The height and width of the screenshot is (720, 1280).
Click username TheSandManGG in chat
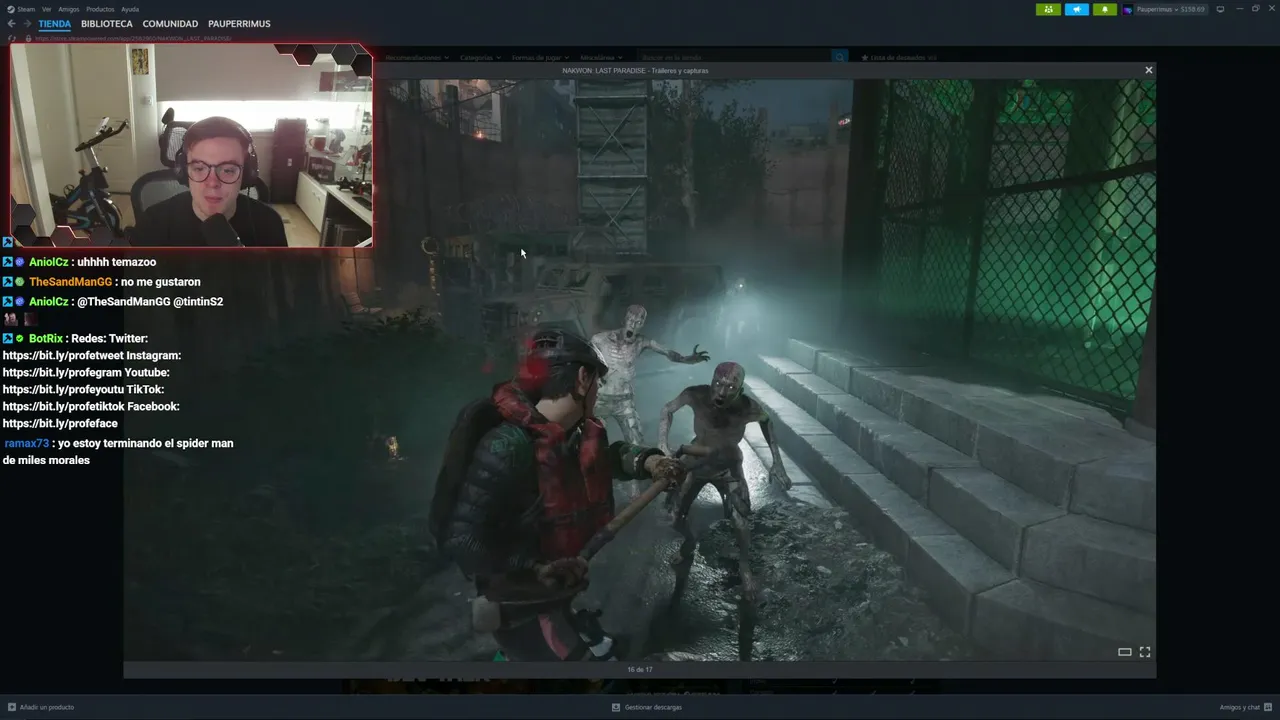(x=70, y=282)
